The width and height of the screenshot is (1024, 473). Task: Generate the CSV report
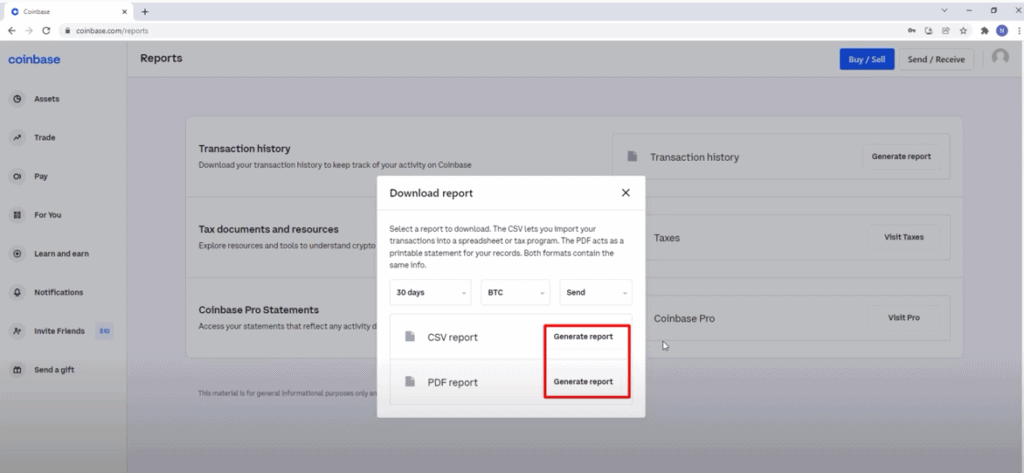pos(583,337)
